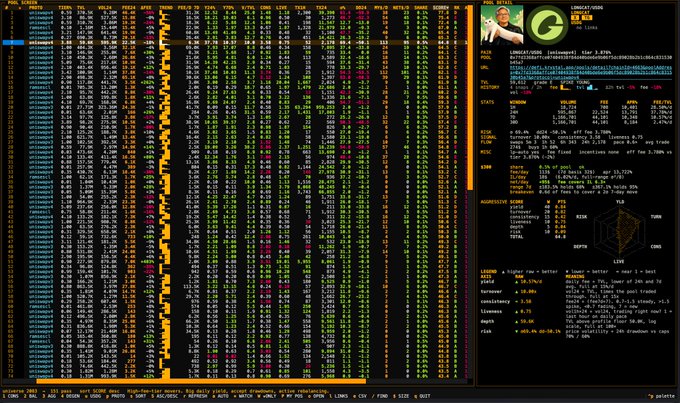
Task: Click the POOL DETAIL panel title
Action: pyautogui.click(x=497, y=3)
